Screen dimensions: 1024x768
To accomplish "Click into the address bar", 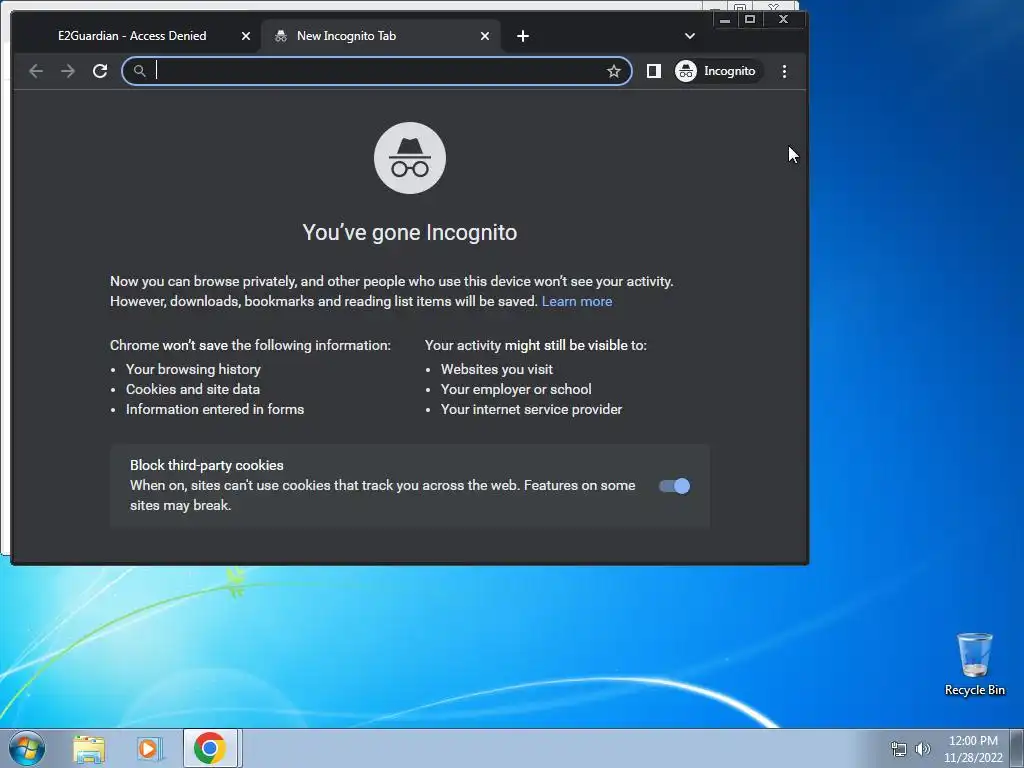I will coord(377,71).
